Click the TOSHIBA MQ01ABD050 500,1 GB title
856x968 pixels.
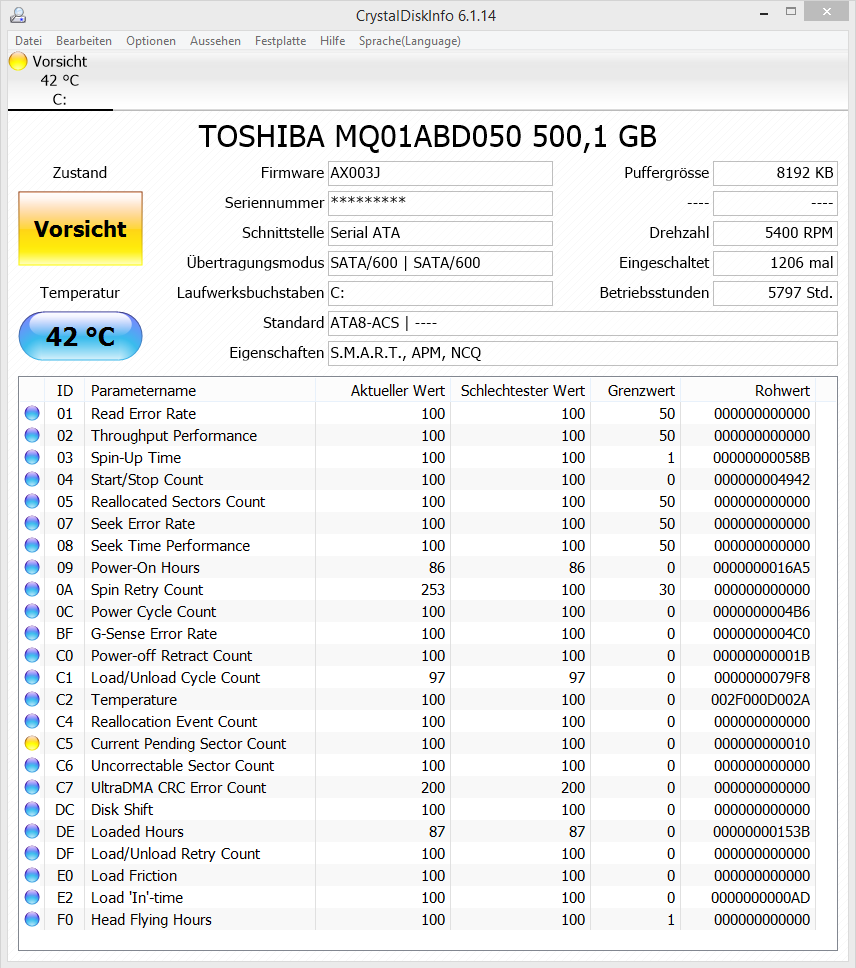[427, 136]
